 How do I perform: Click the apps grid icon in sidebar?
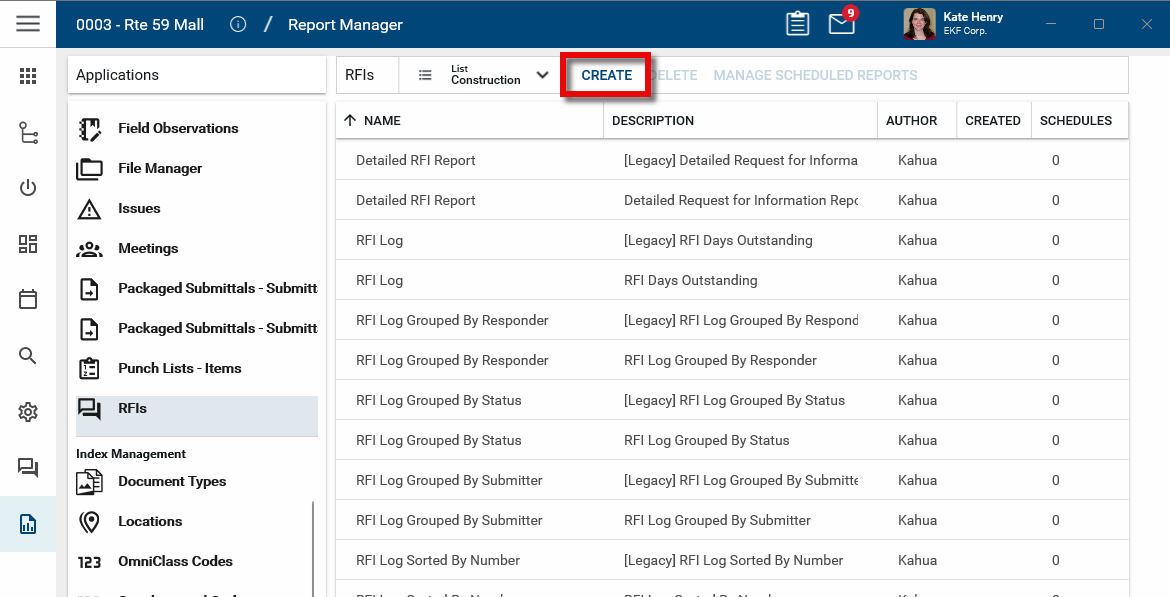click(x=28, y=76)
